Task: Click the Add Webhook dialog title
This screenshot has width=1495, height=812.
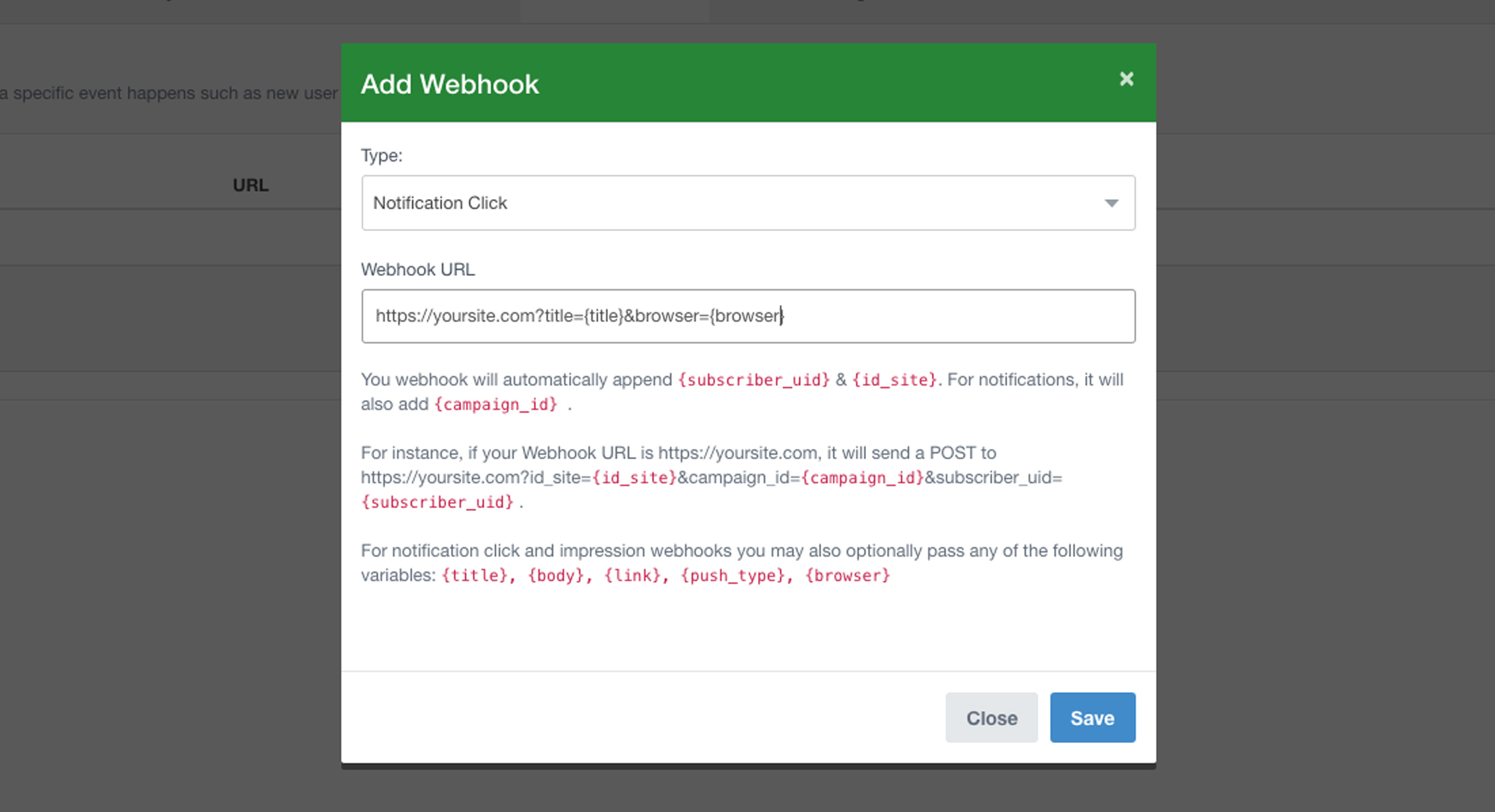Action: pos(450,83)
